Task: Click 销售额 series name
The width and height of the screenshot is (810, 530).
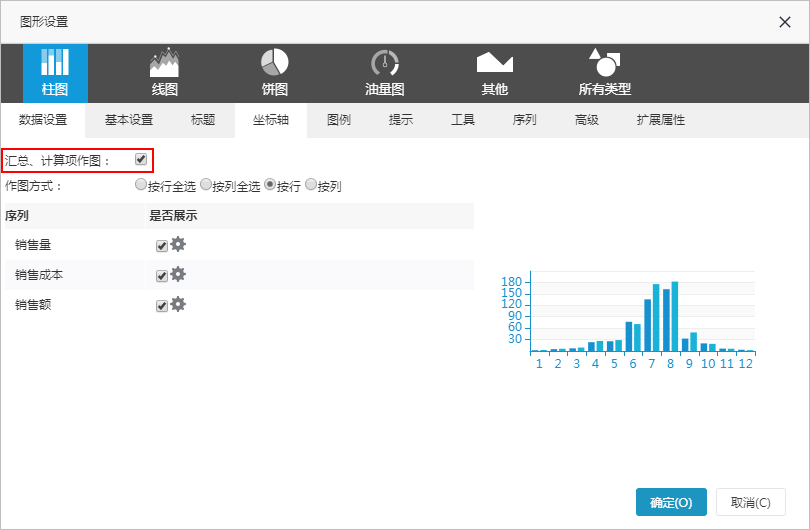Action: click(33, 305)
